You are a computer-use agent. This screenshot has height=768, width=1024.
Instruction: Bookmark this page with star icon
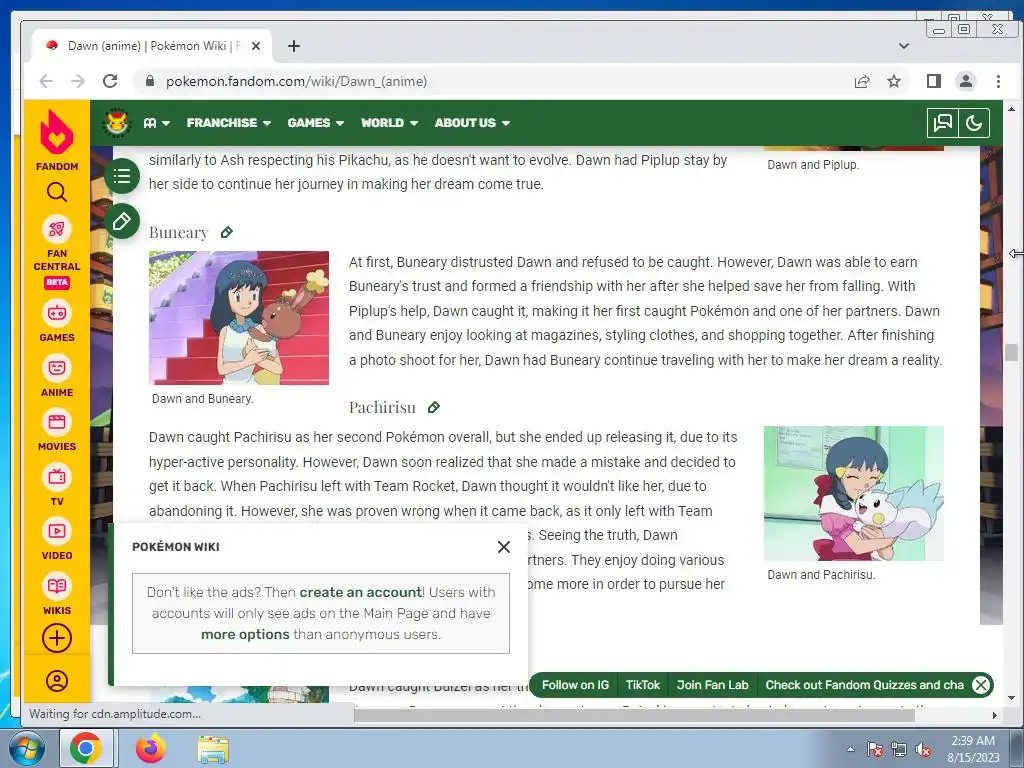click(x=894, y=81)
